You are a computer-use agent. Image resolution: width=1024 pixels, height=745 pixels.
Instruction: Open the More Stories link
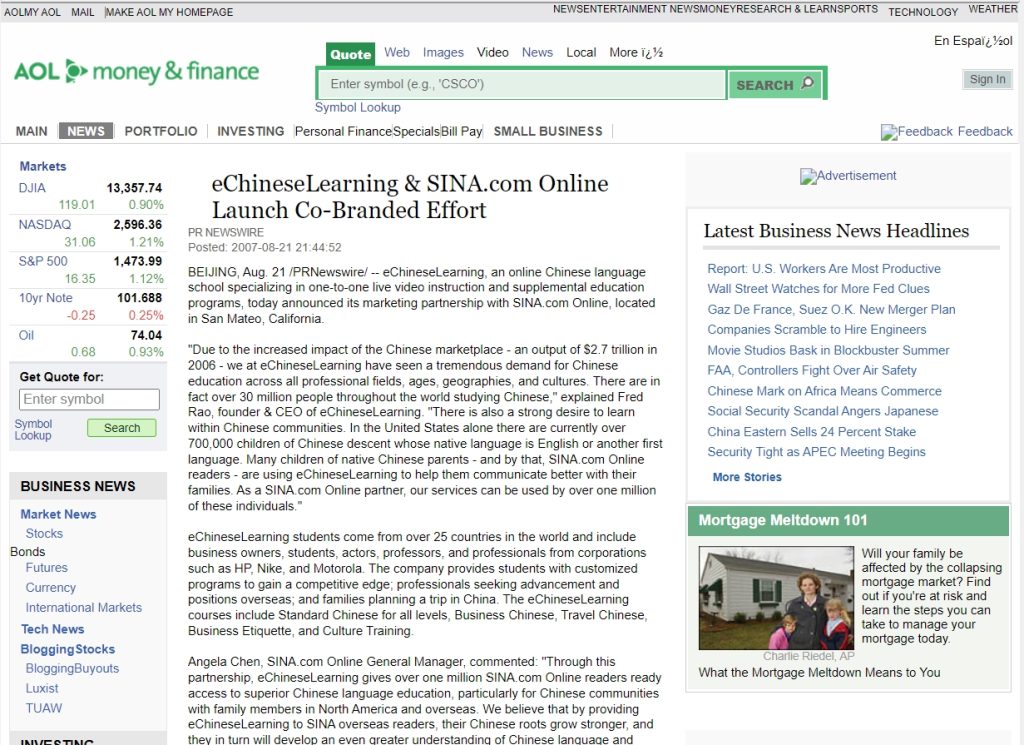coord(747,477)
